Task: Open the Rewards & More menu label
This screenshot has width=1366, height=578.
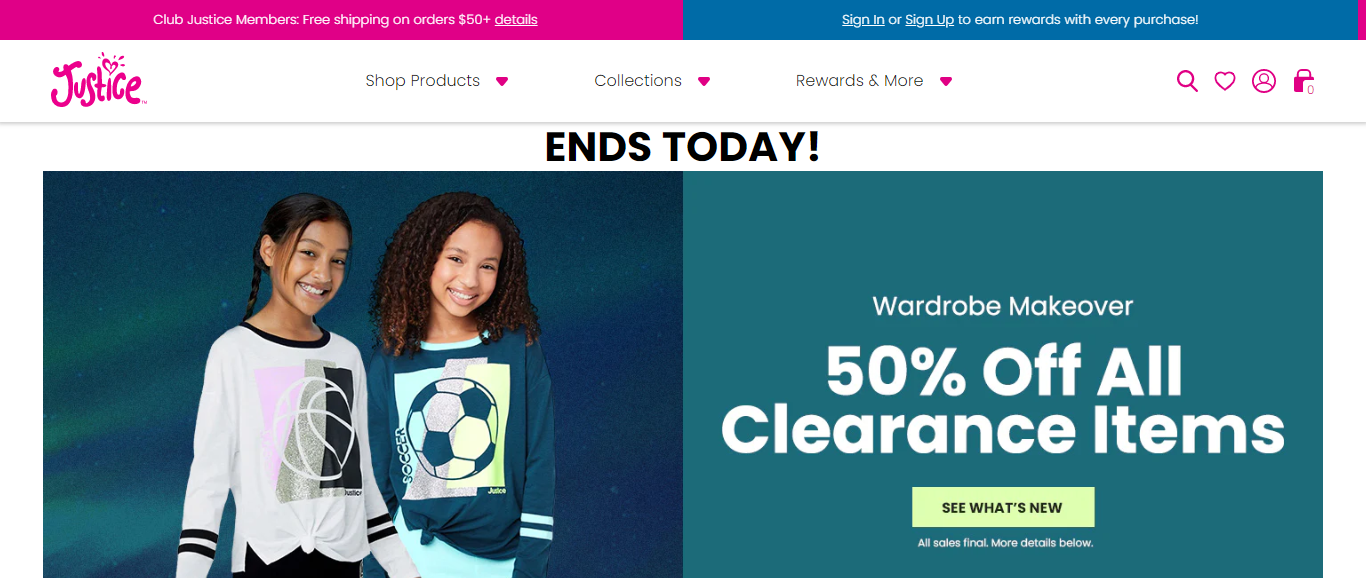Action: [859, 81]
